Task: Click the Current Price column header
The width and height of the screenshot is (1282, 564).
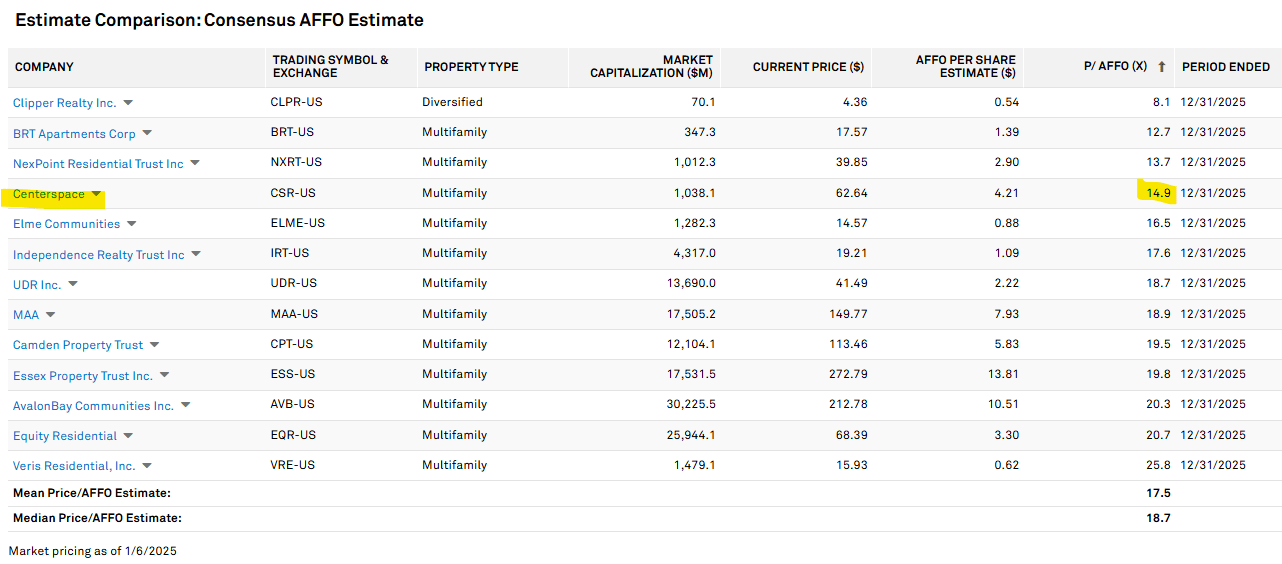Action: (x=808, y=67)
